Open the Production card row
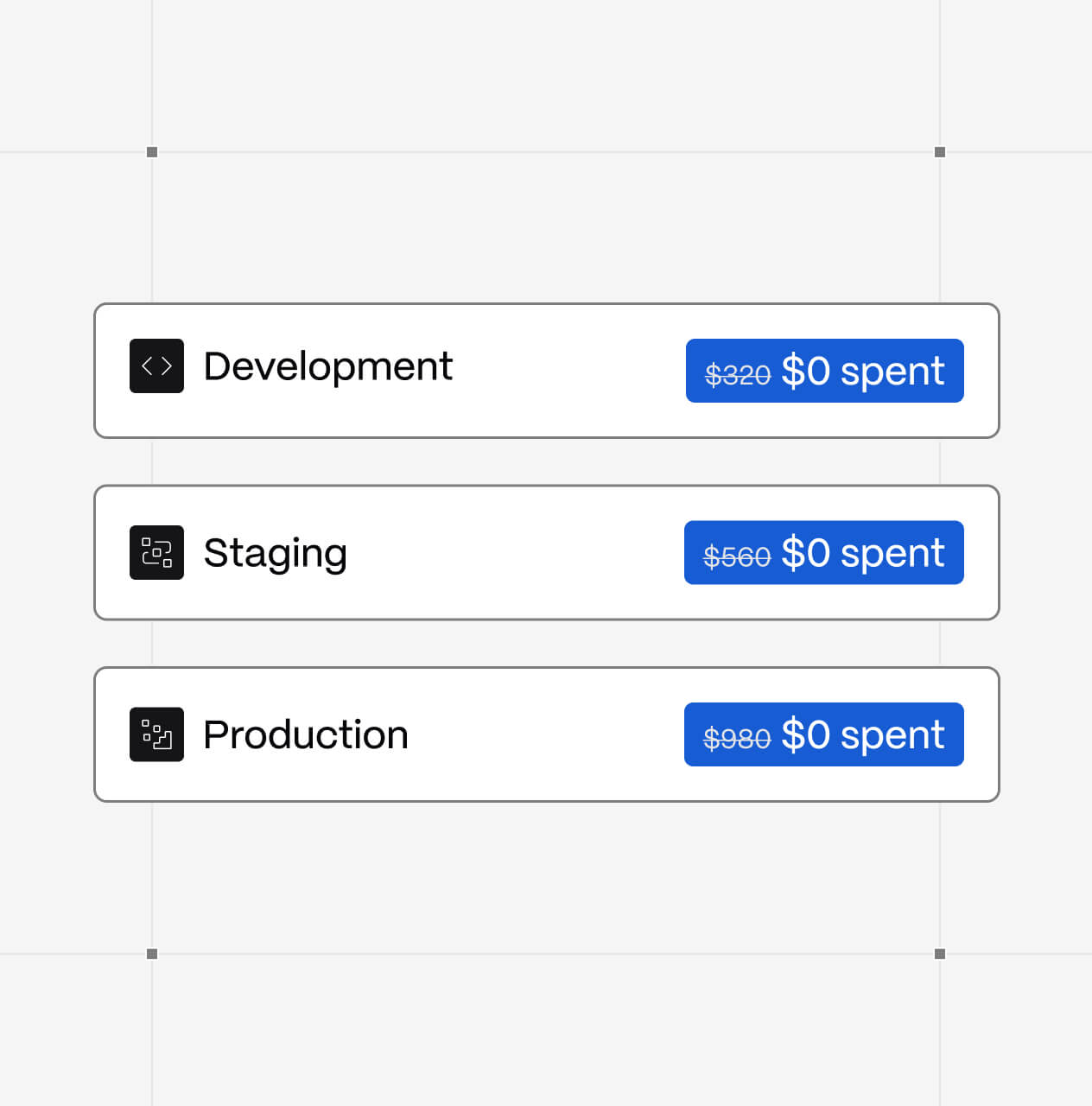This screenshot has height=1106, width=1092. point(547,734)
